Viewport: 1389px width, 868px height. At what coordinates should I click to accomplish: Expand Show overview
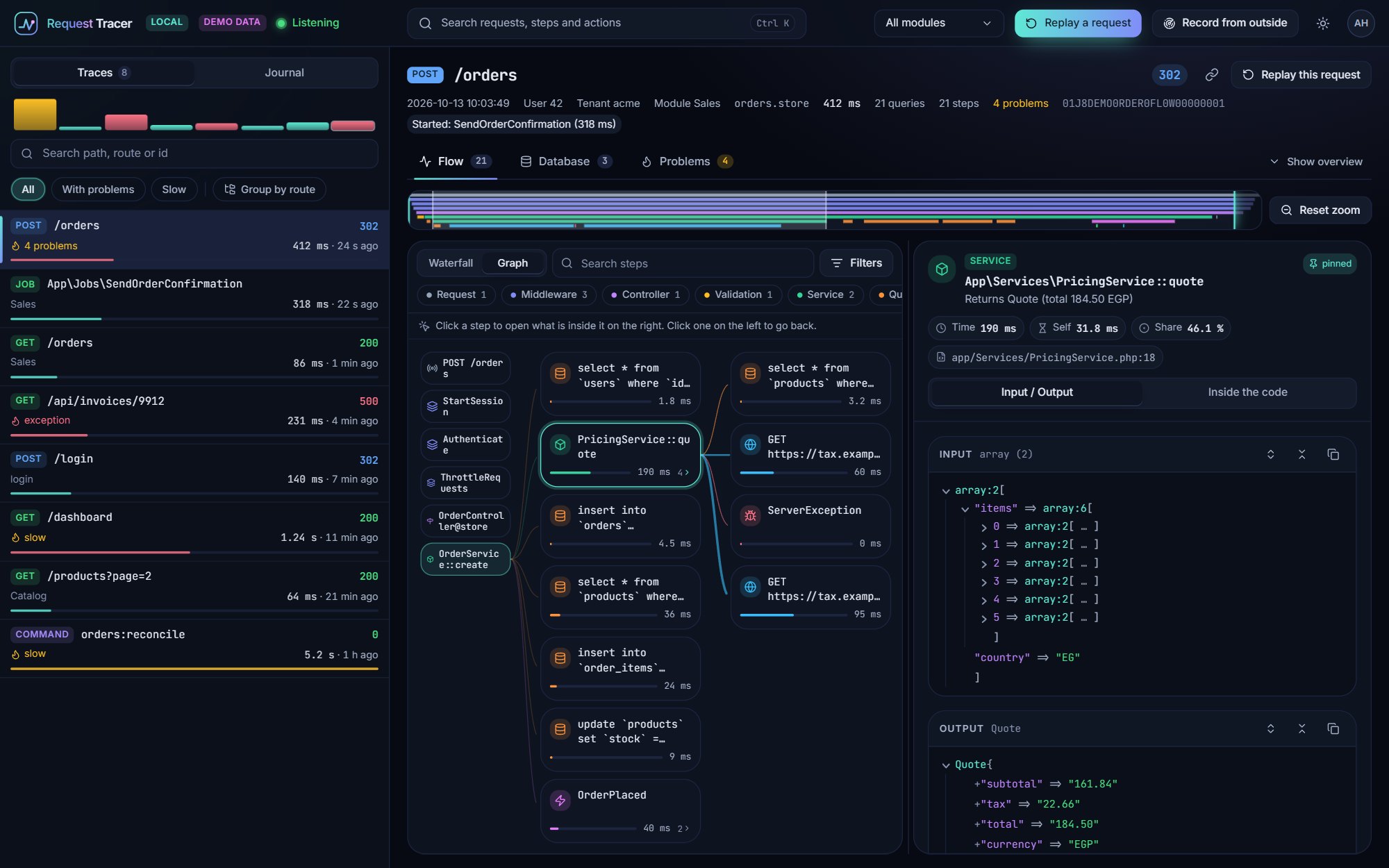[1316, 161]
